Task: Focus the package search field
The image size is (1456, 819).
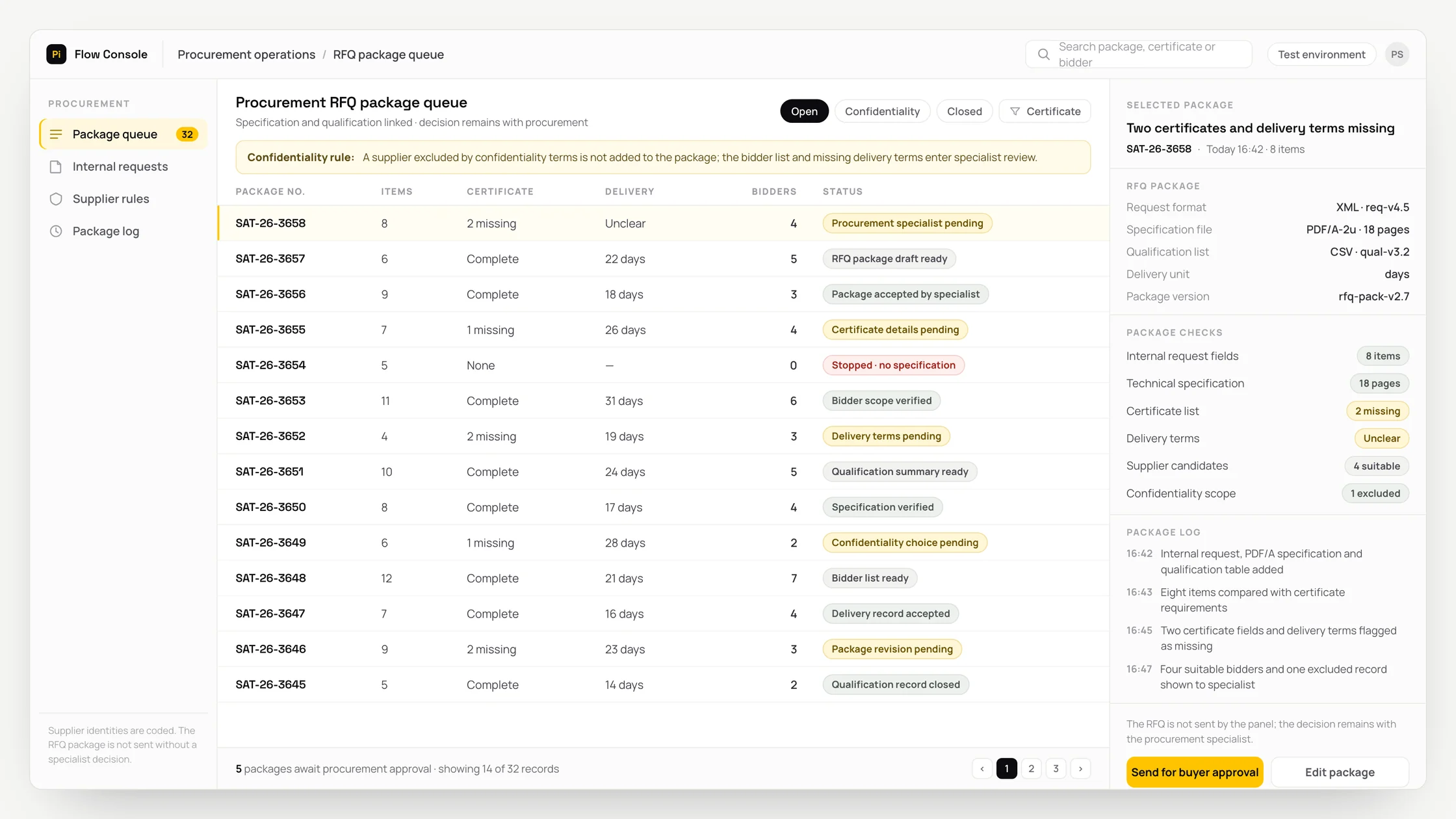Action: click(x=1138, y=55)
